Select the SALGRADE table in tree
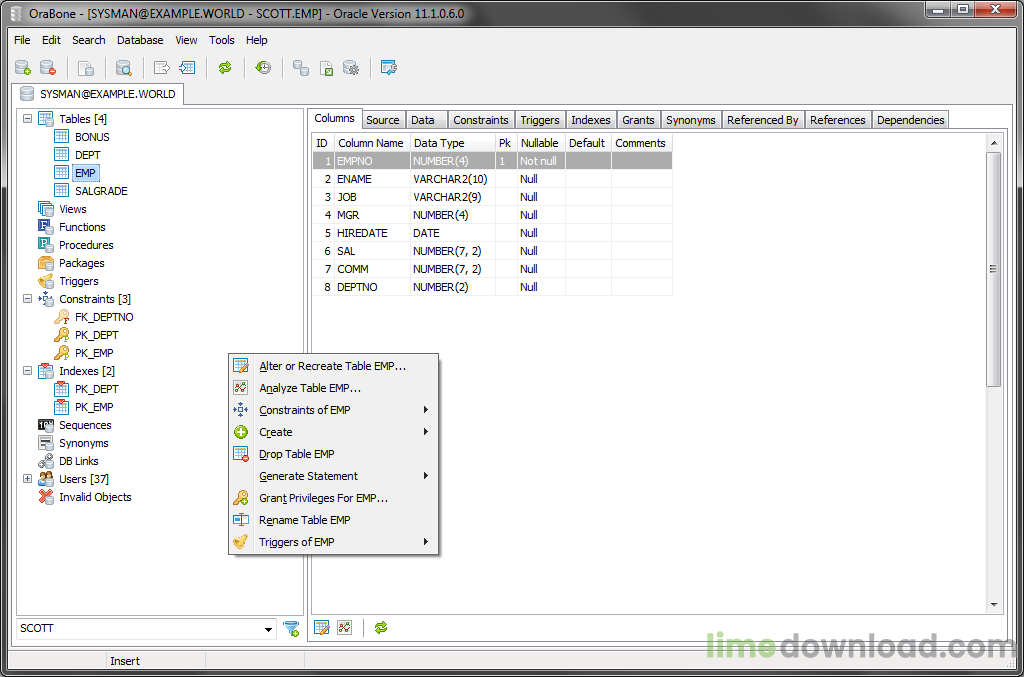This screenshot has height=677, width=1024. tap(101, 191)
